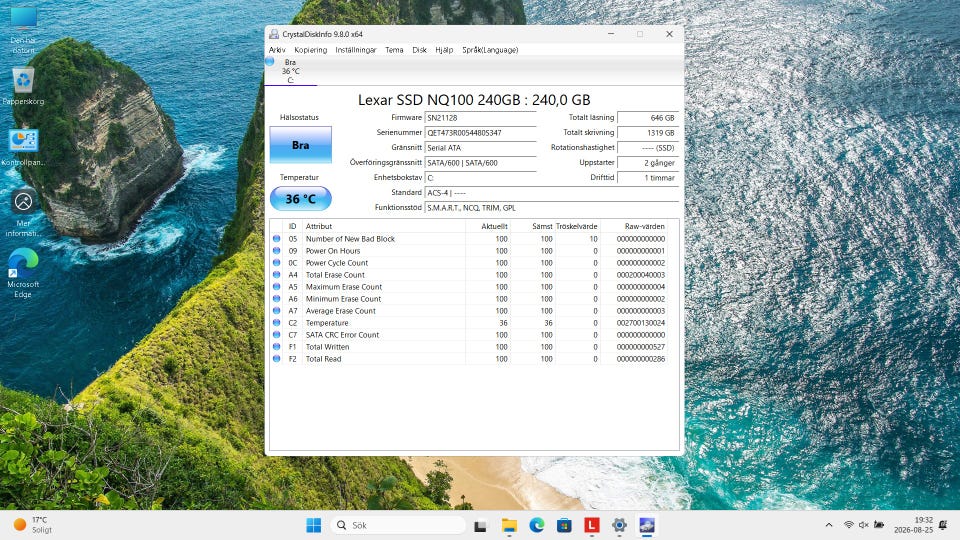Click the Drifttid value 1 timmar

(648, 178)
